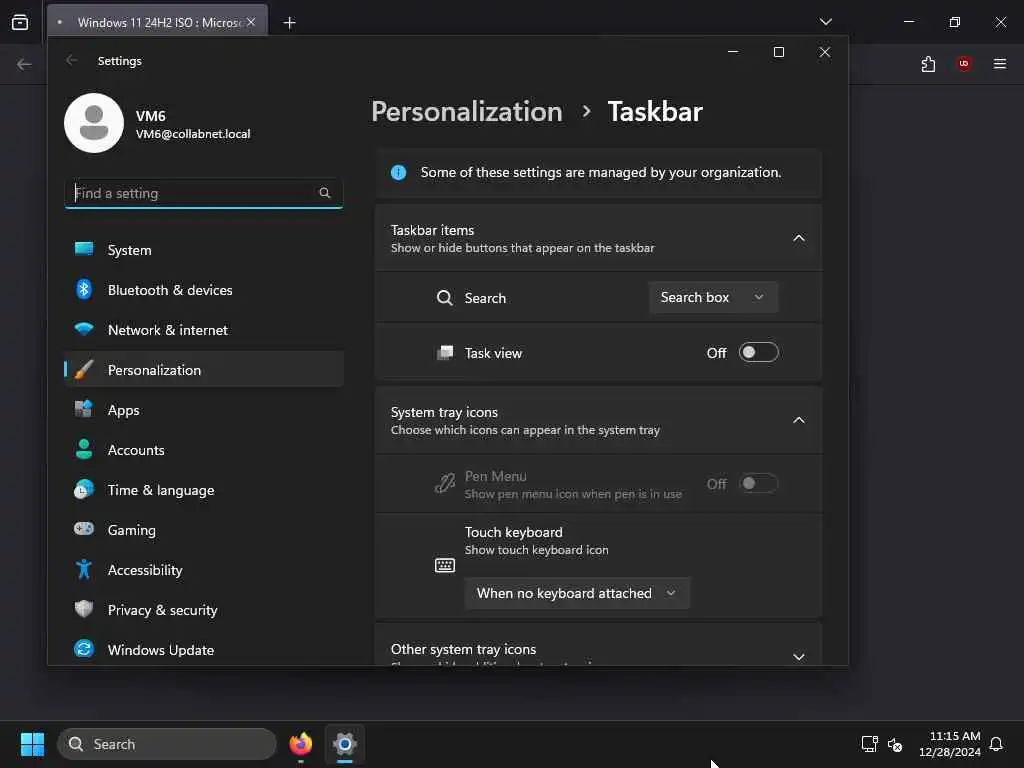
Task: Click the Personalization breadcrumb link
Action: point(467,112)
